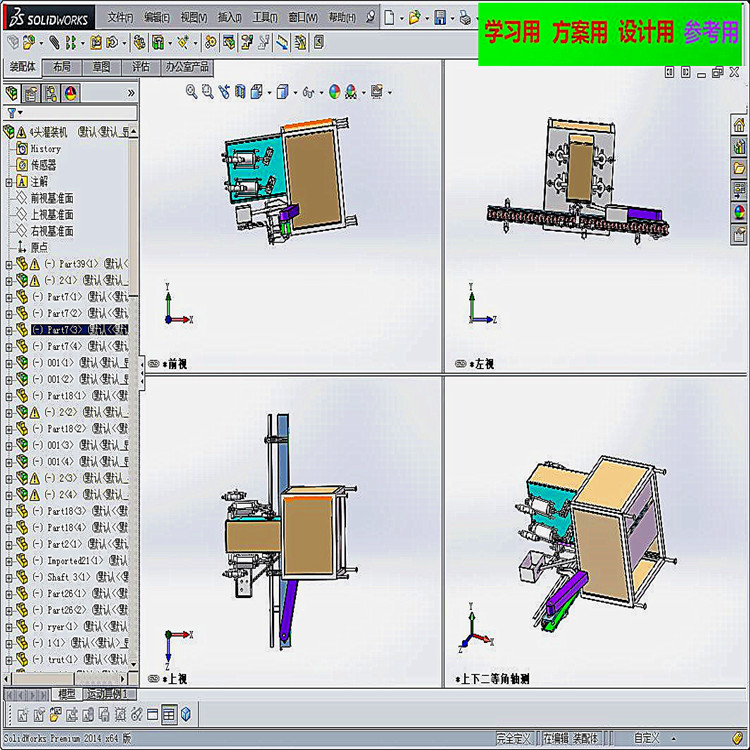Open the View Orientation dropdown arrow
This screenshot has height=750, width=750.
point(269,93)
